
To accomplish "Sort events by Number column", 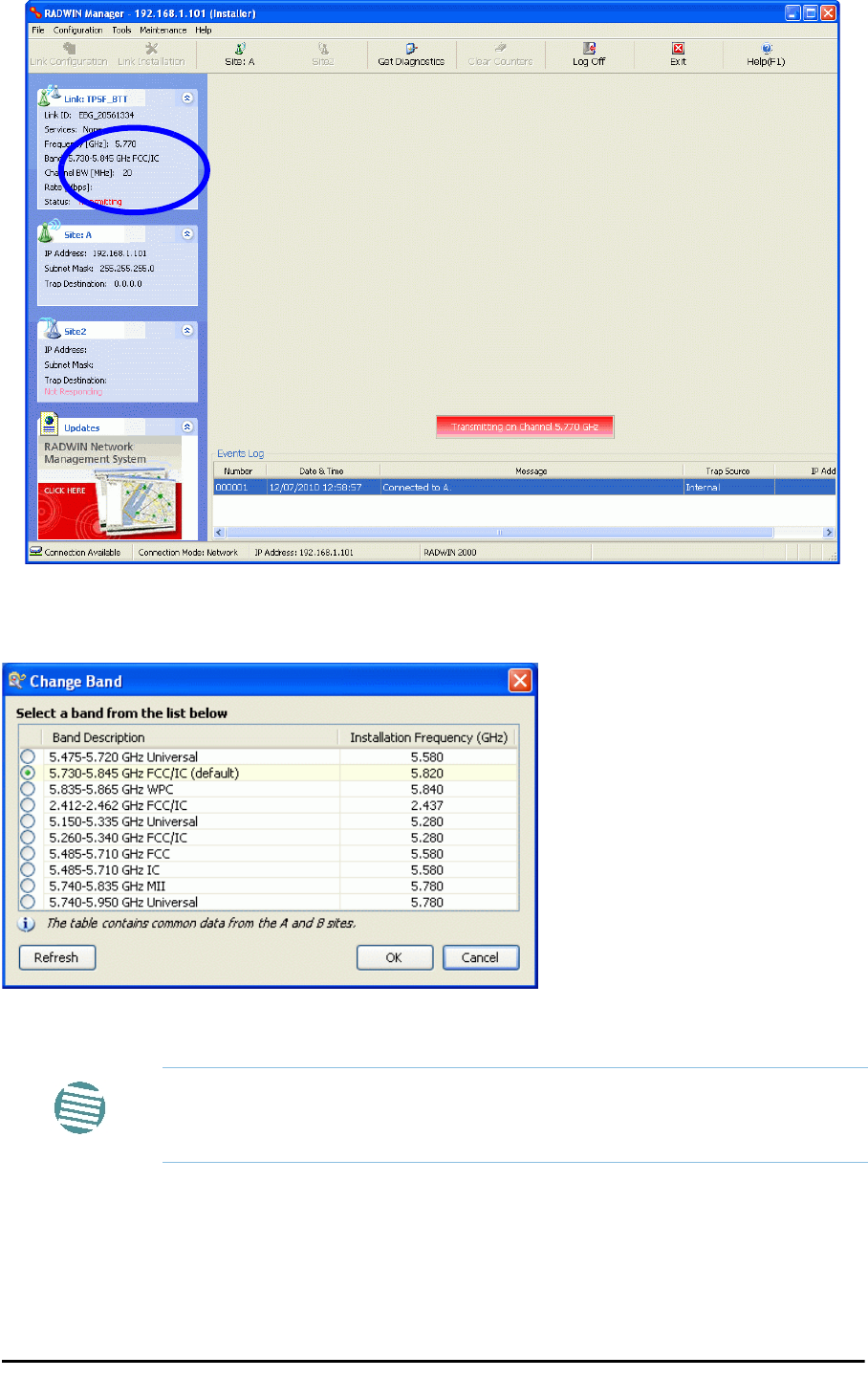I will click(239, 470).
